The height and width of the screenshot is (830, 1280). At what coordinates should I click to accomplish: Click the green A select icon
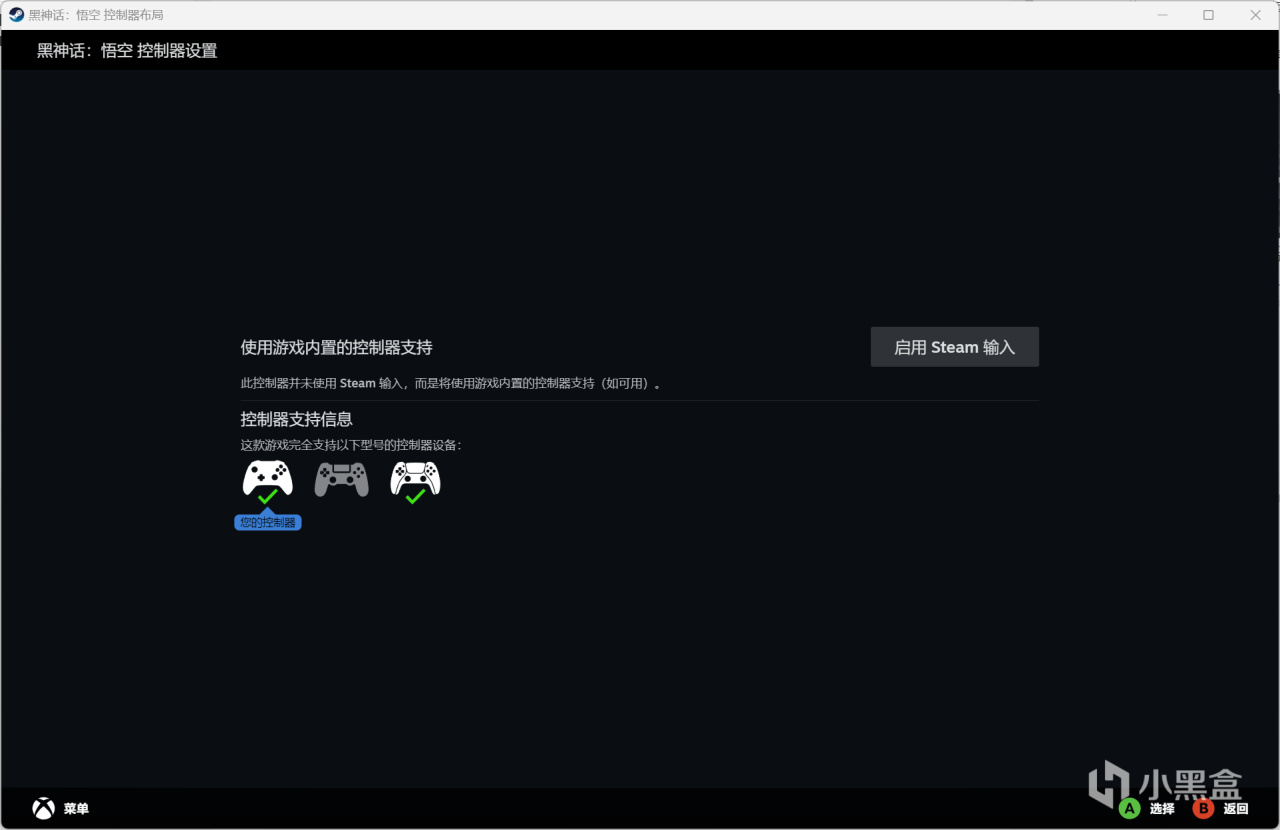[x=1130, y=808]
